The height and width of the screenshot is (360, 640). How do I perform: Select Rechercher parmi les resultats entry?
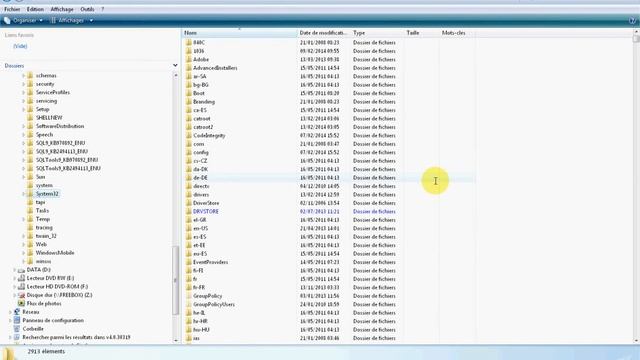coord(76,337)
